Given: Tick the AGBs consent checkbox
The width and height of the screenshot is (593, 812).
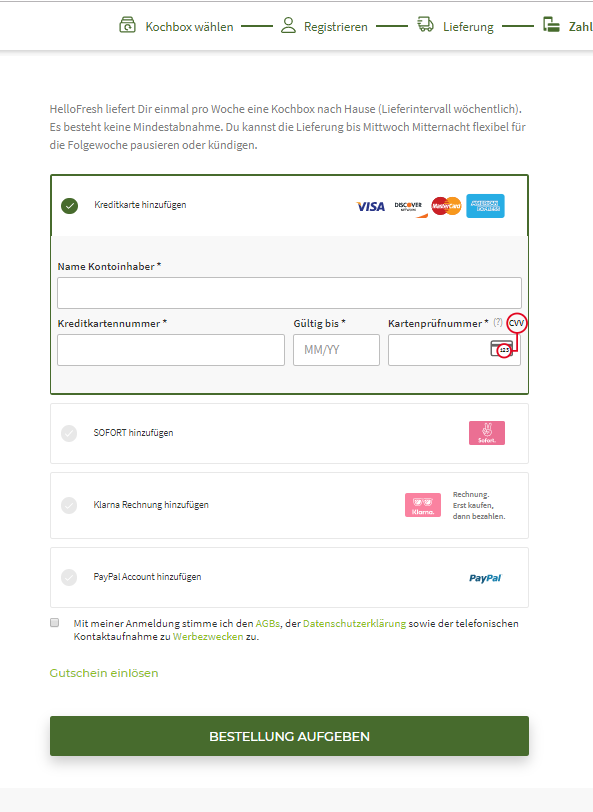Looking at the screenshot, I should pos(54,622).
